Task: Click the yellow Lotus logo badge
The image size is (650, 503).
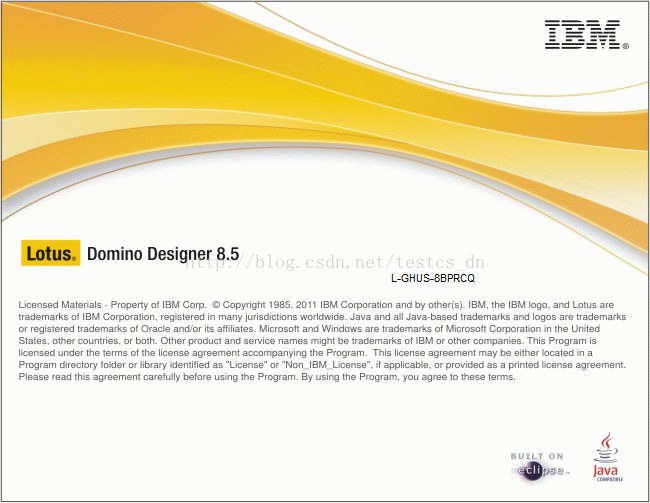Action: tap(51, 253)
